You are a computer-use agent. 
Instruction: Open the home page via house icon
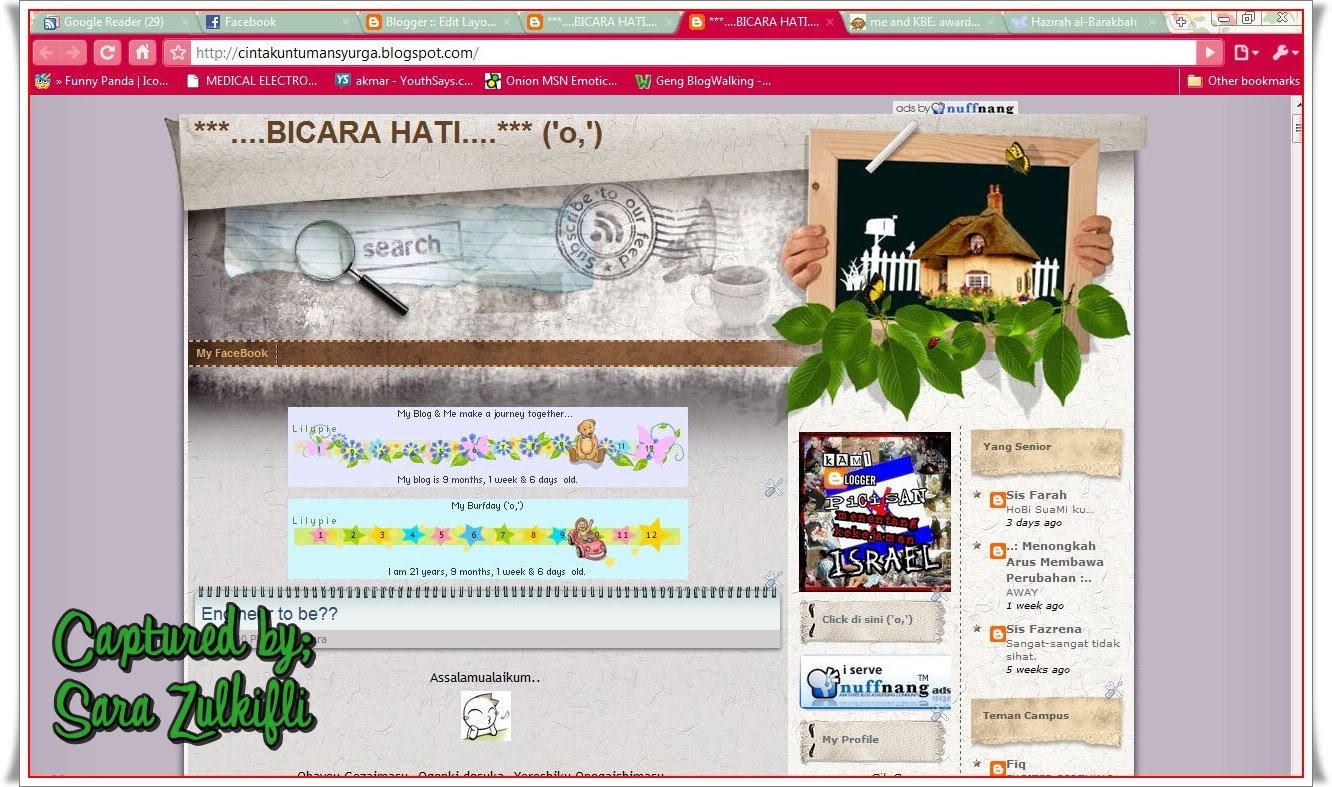pos(142,53)
